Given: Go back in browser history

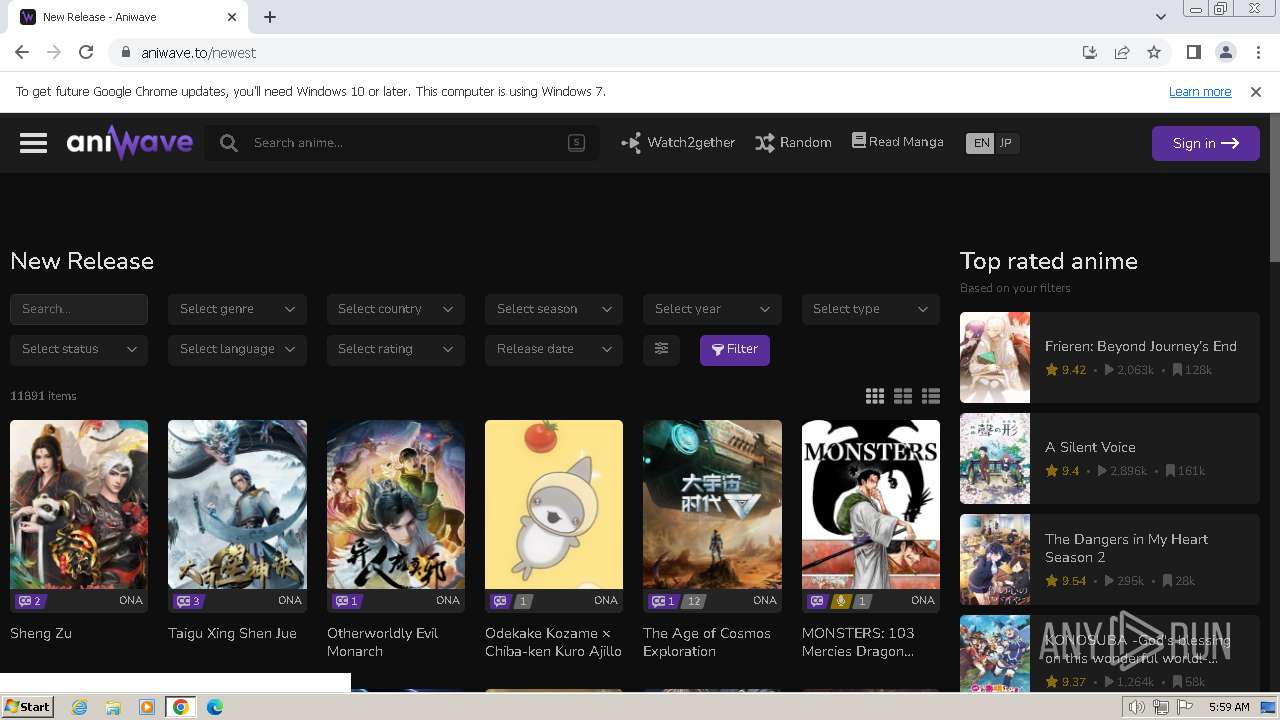Looking at the screenshot, I should click(22, 52).
